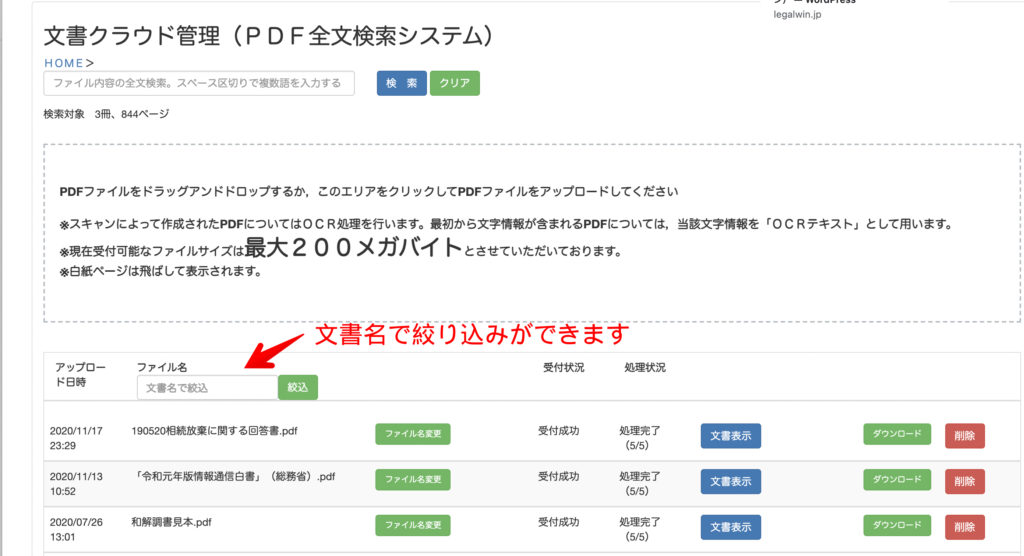The width and height of the screenshot is (1024, 556).
Task: Download the 令和元年版情報通信白書 PDF
Action: (x=896, y=480)
